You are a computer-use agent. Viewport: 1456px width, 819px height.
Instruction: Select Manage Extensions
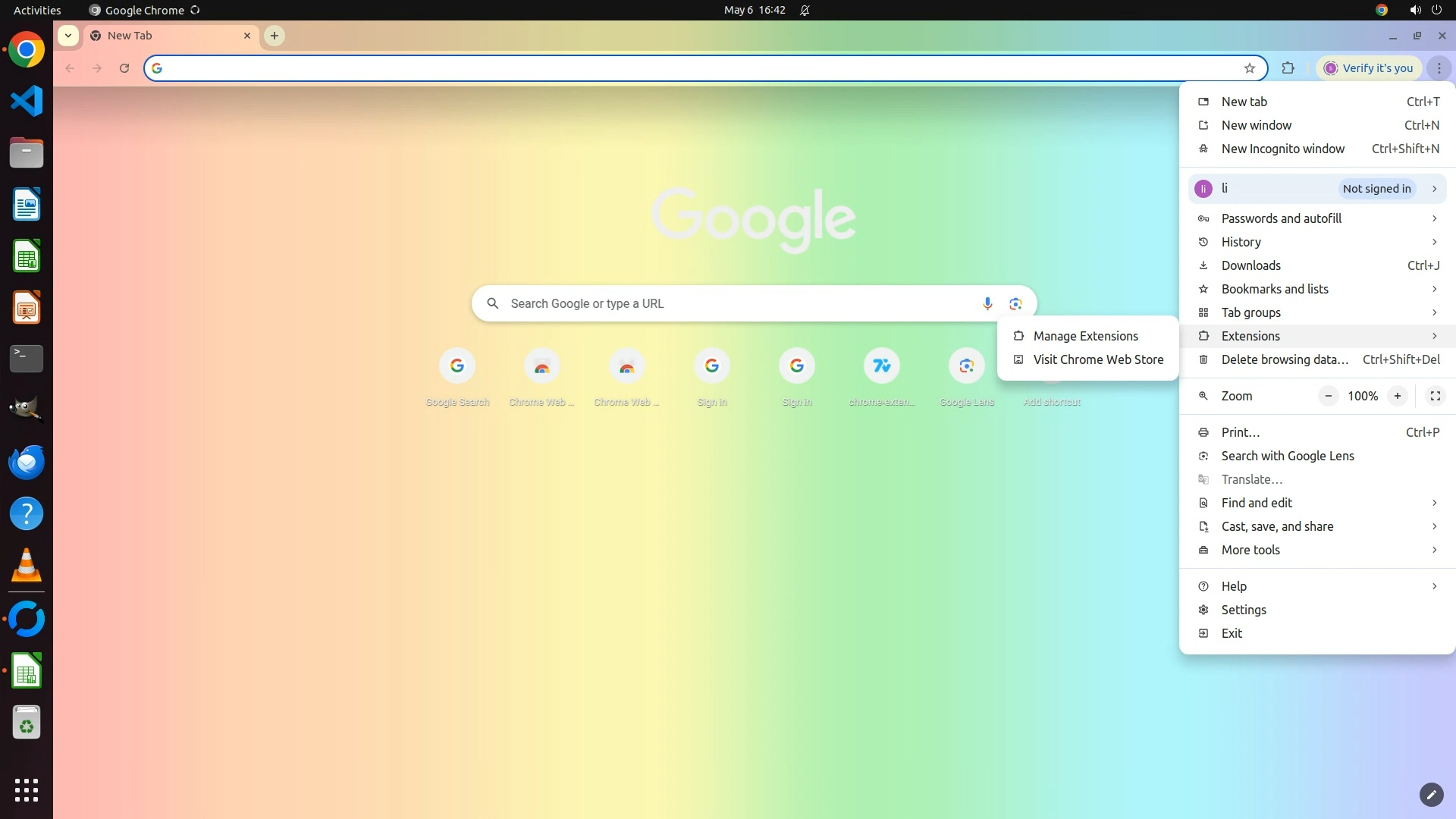click(1085, 336)
